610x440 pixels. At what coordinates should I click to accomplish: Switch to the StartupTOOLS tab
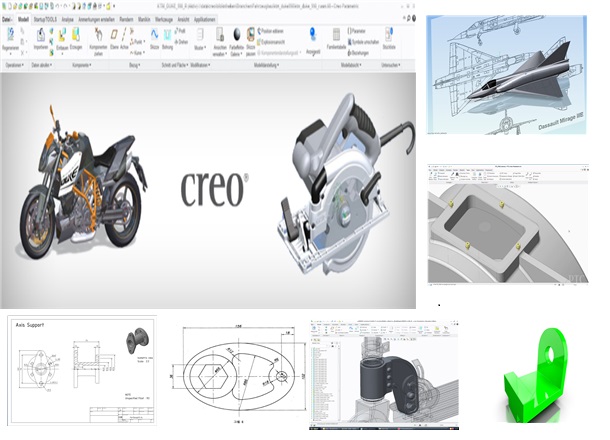[45, 19]
